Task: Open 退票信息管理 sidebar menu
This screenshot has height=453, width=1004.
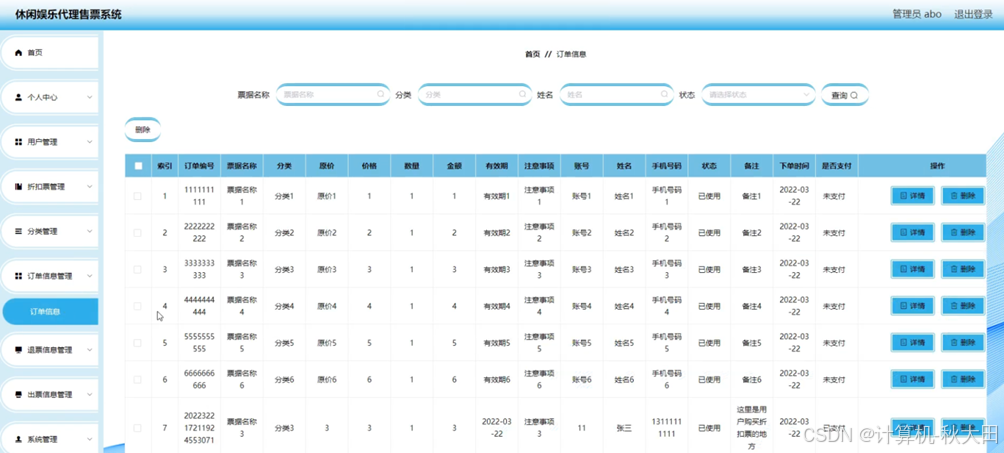Action: pos(51,350)
